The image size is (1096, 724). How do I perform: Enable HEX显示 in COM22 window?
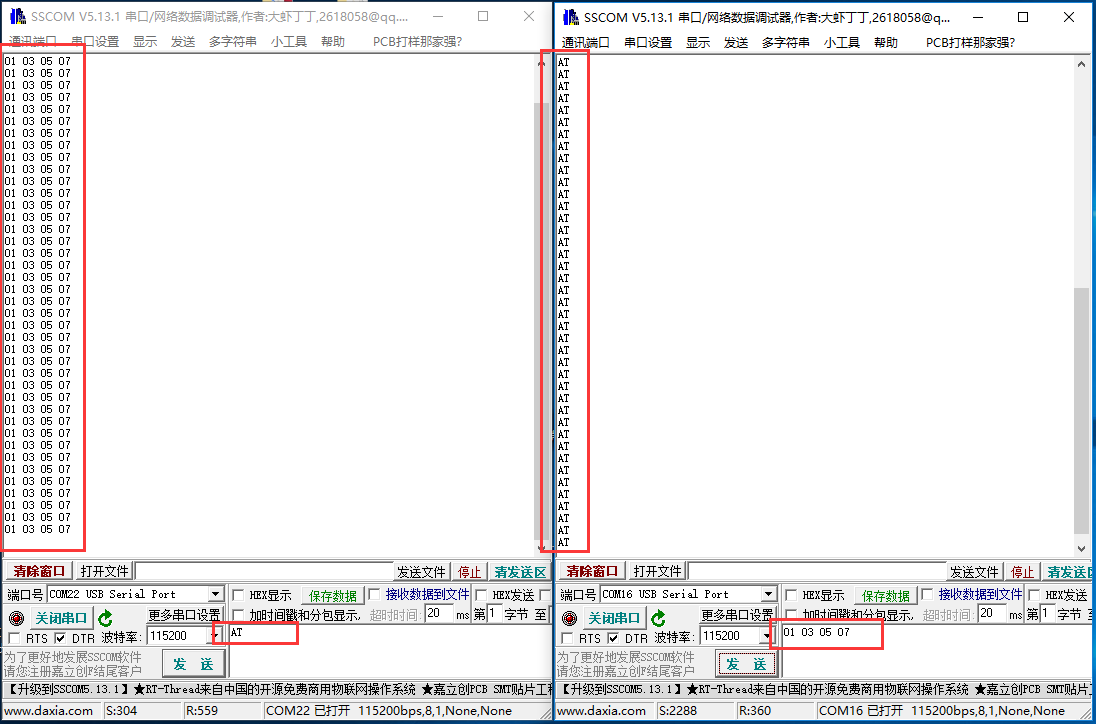pyautogui.click(x=238, y=595)
